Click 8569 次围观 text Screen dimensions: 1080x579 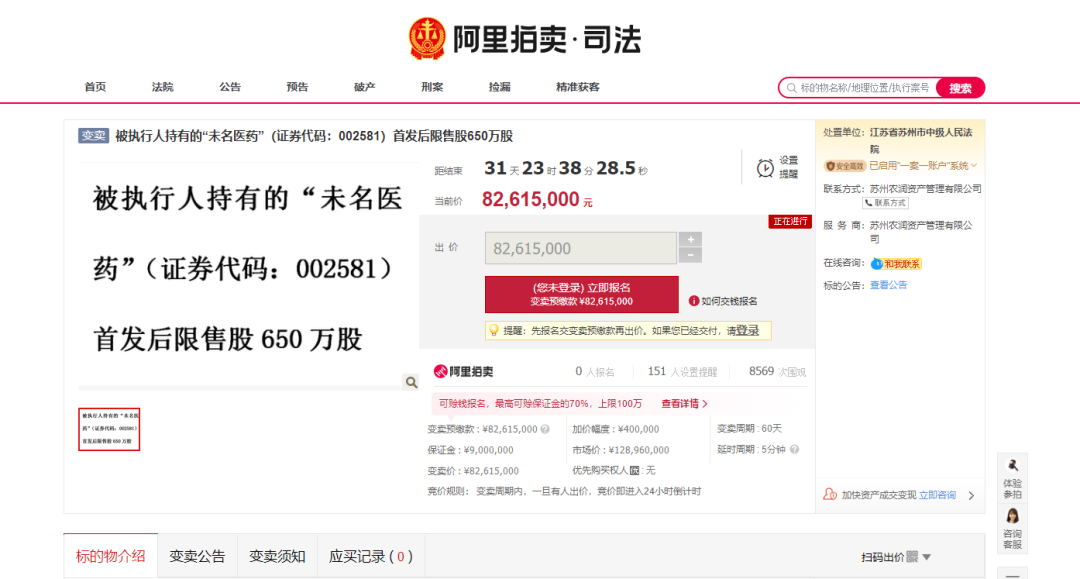(777, 372)
